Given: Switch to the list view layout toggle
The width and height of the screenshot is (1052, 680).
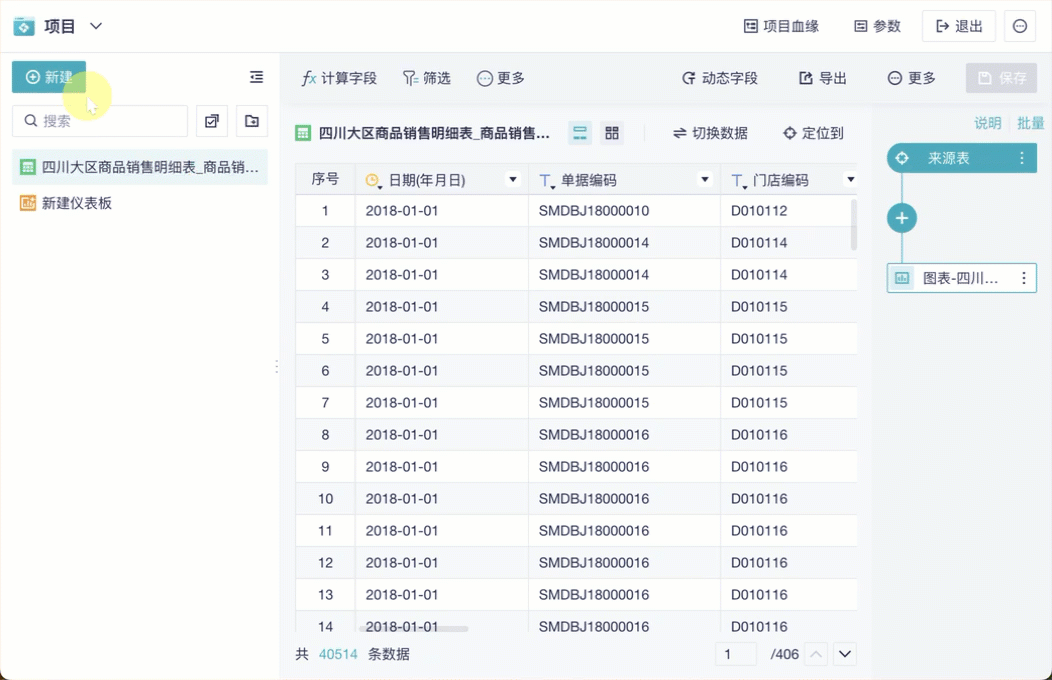Looking at the screenshot, I should (x=579, y=132).
